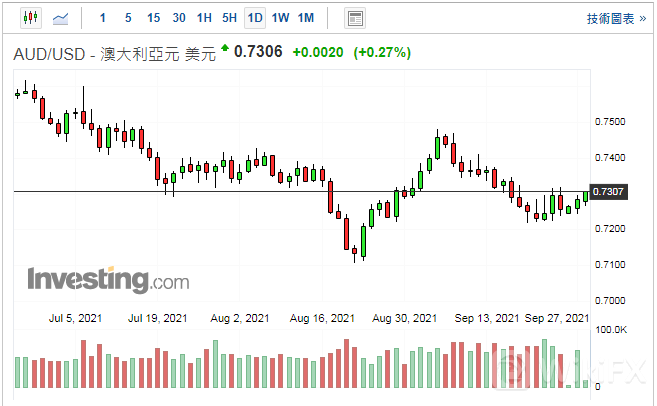Click the 0.7500 price axis label
Viewport: 657px width, 406px height.
(609, 122)
